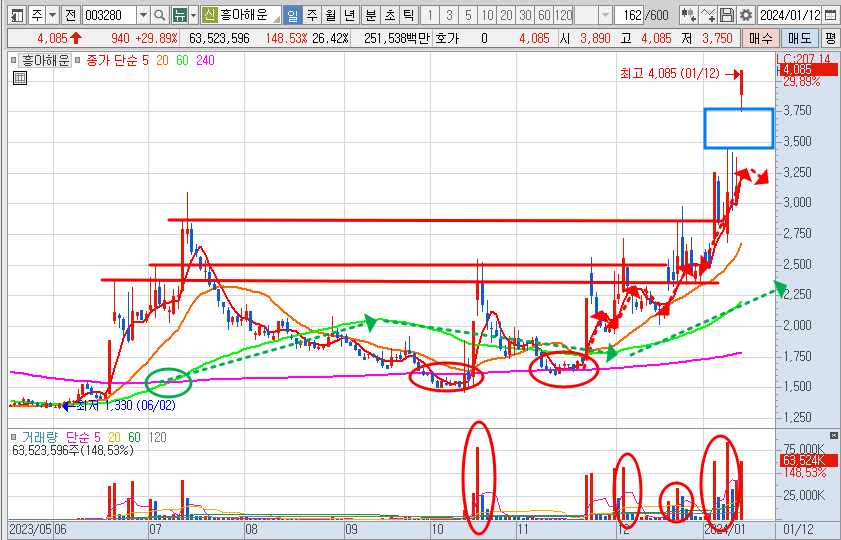841x540 pixels.
Task: Select the 일 daily chart period
Action: pyautogui.click(x=292, y=15)
